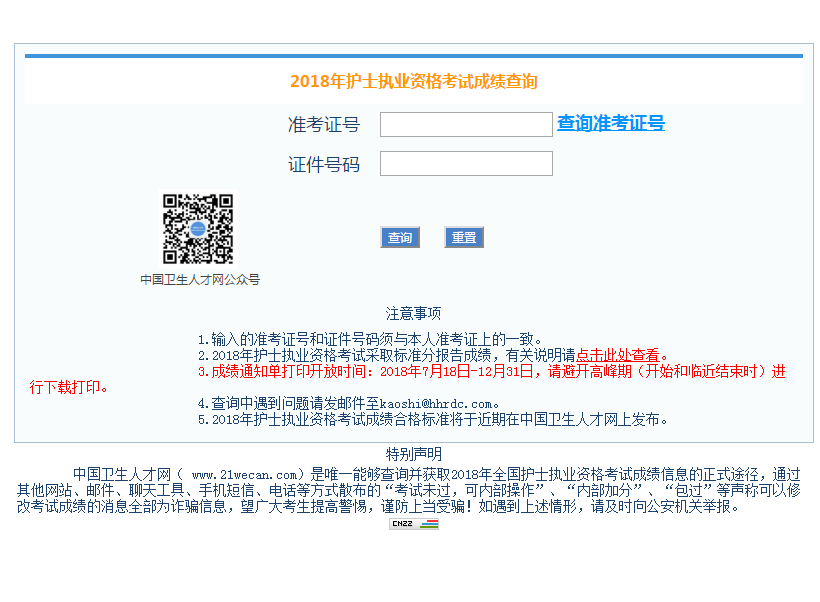The width and height of the screenshot is (820, 602).
Task: Click inside the 准考证号 input box
Action: 466,123
